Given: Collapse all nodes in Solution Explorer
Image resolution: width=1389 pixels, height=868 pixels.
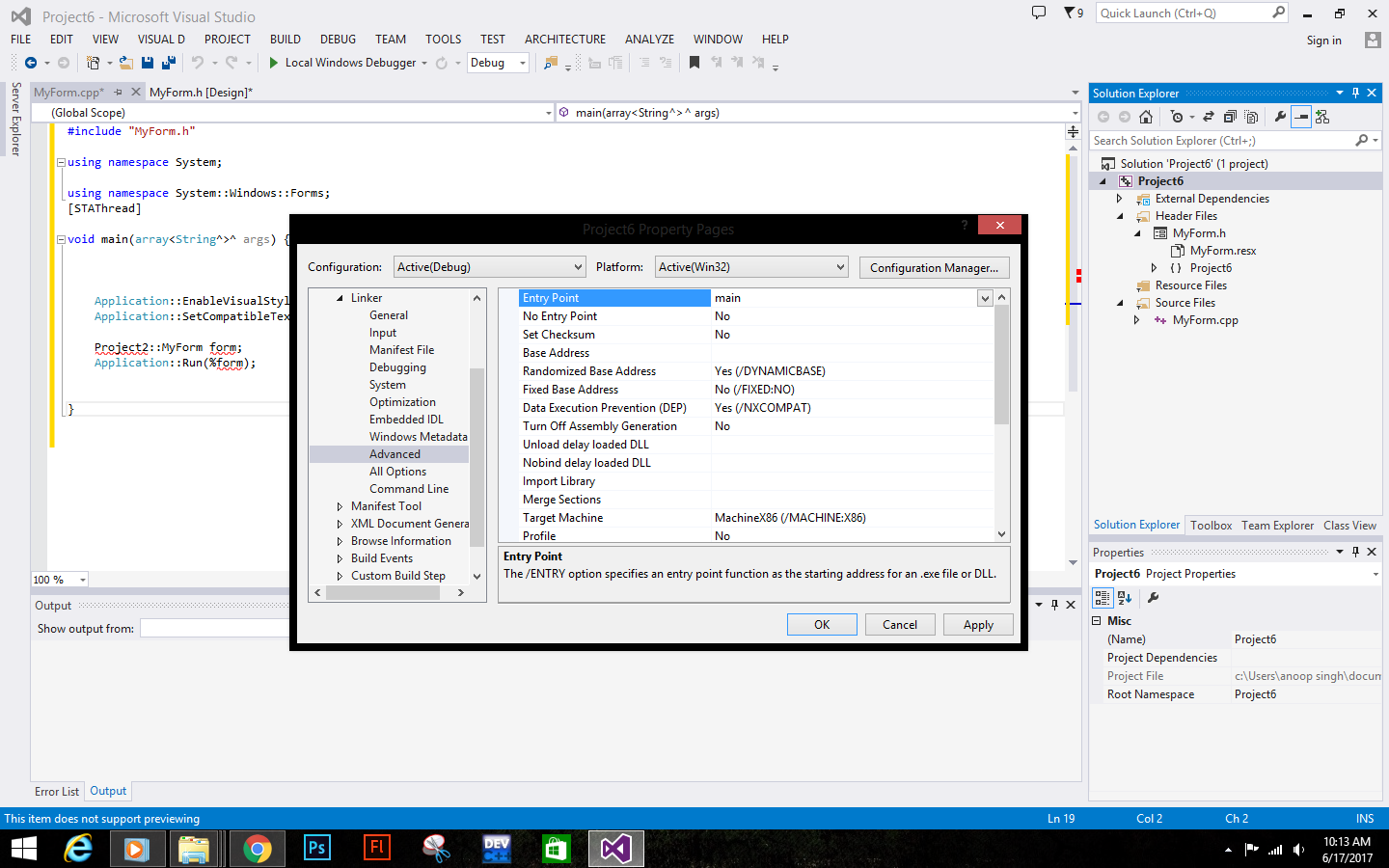Looking at the screenshot, I should (1230, 116).
